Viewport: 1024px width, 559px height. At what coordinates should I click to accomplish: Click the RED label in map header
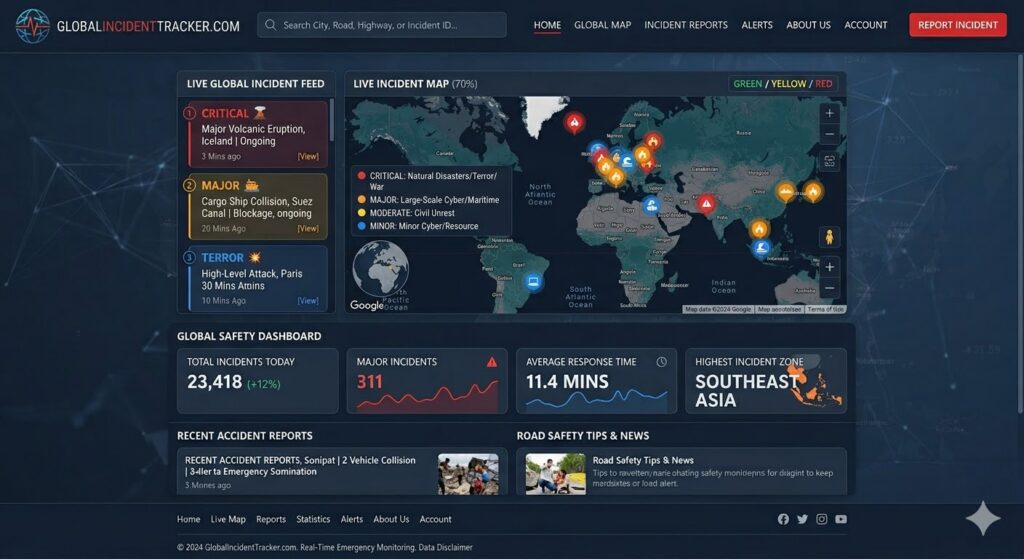click(x=824, y=84)
